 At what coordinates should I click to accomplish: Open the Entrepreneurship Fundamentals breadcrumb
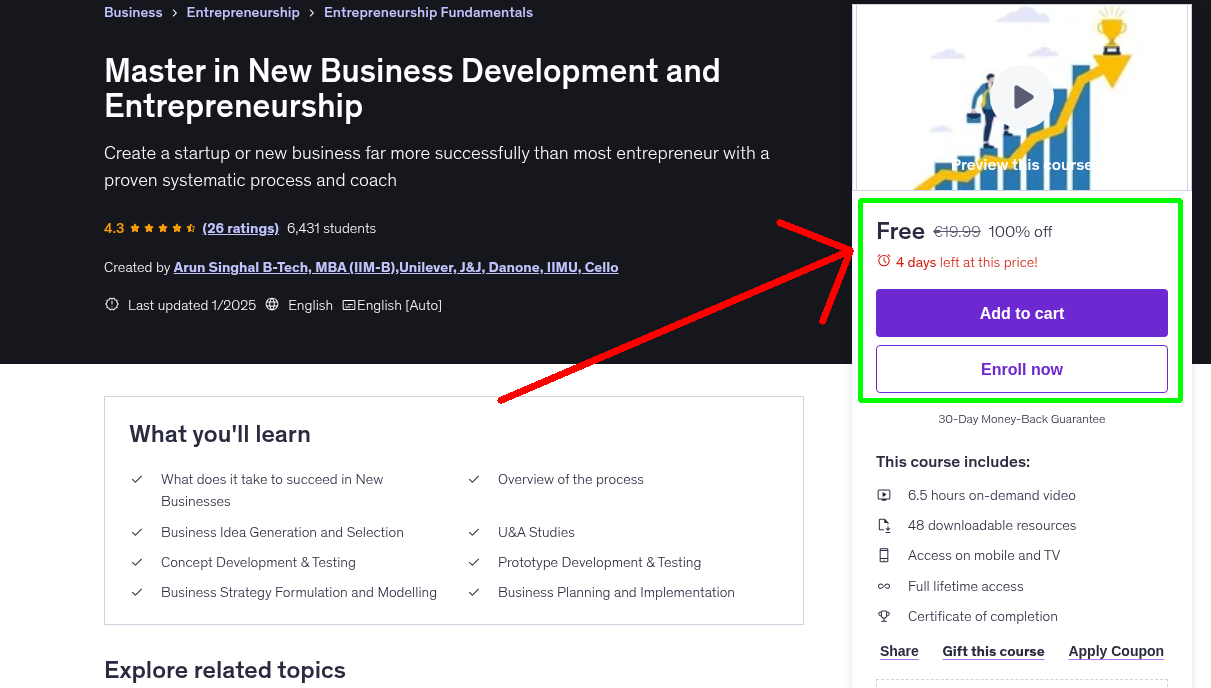tap(428, 12)
